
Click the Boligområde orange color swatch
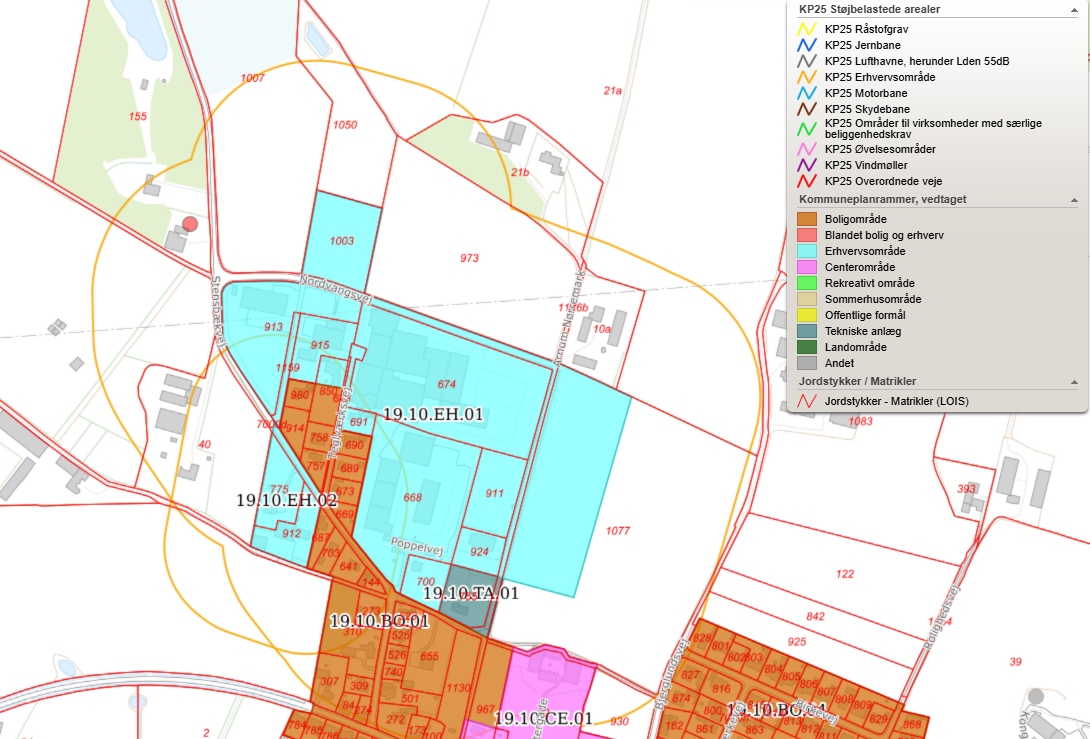[807, 219]
